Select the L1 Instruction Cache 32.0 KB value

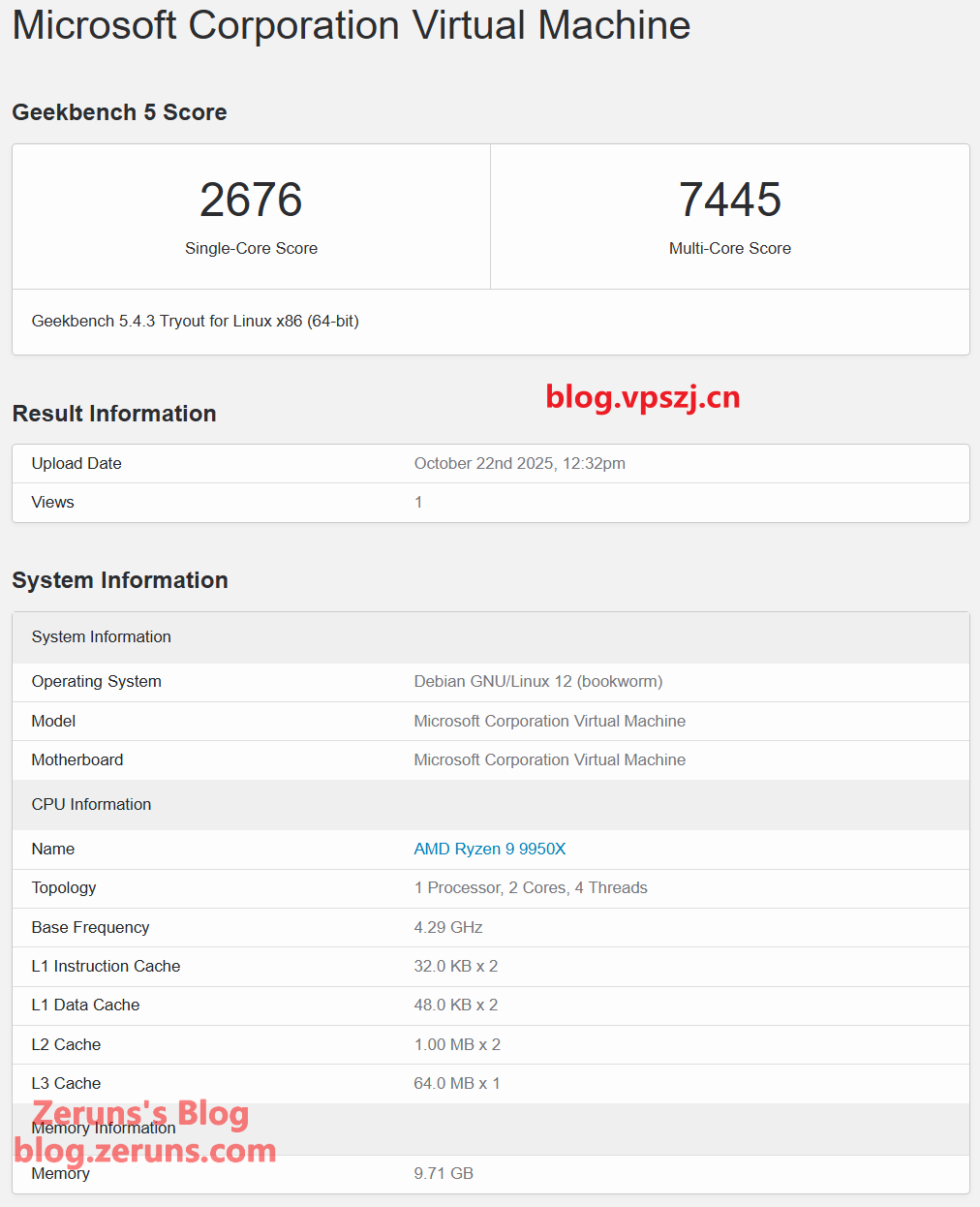pos(455,966)
